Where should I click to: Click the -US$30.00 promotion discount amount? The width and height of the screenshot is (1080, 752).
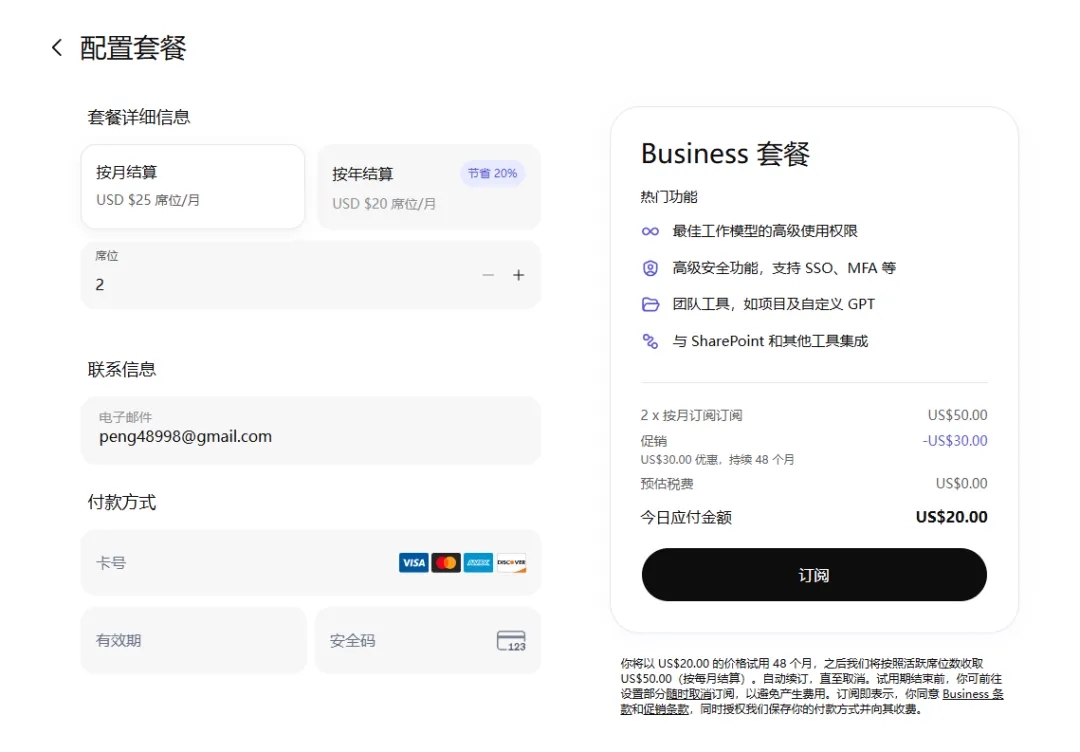[x=955, y=441]
